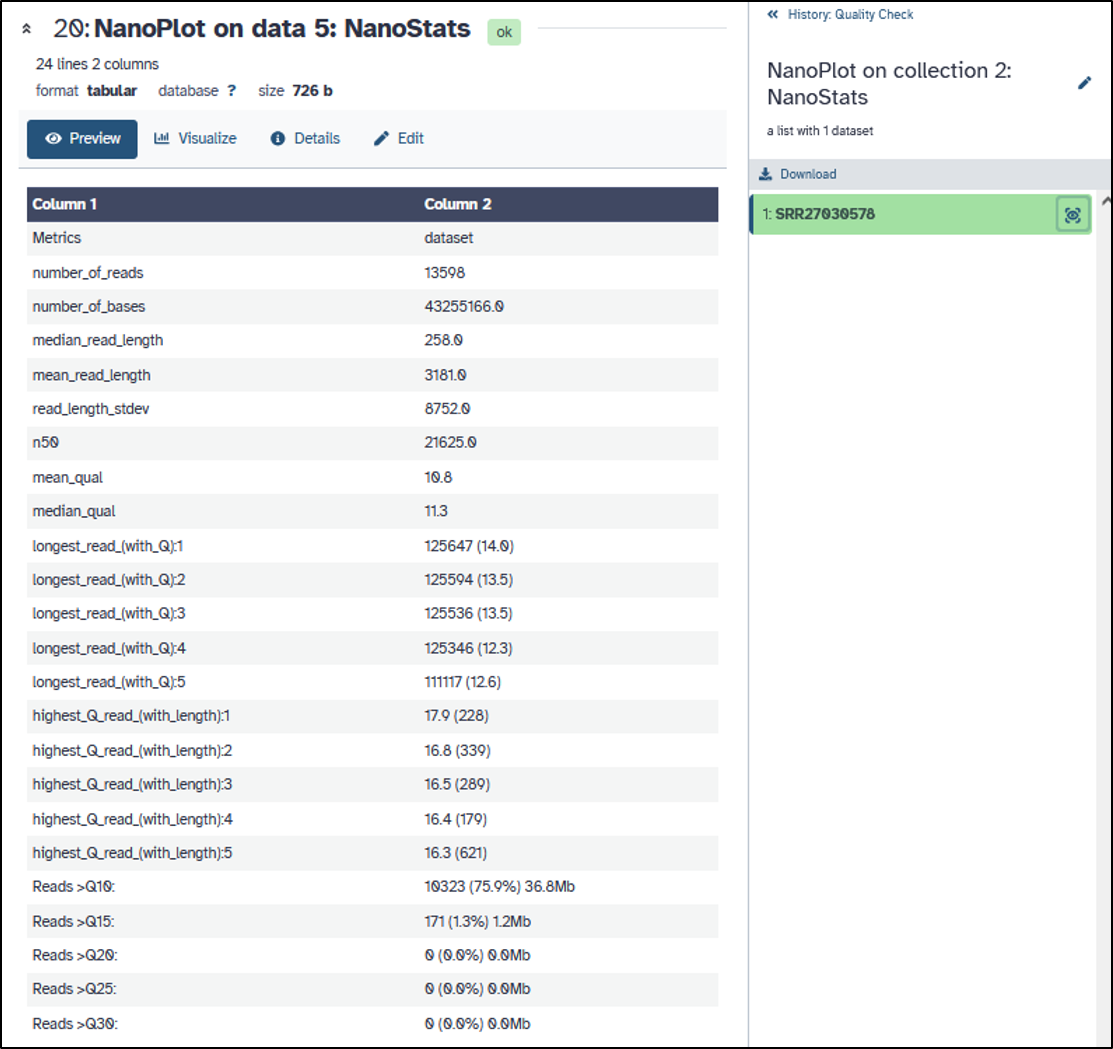Open the Details tab
The image size is (1113, 1049).
305,138
